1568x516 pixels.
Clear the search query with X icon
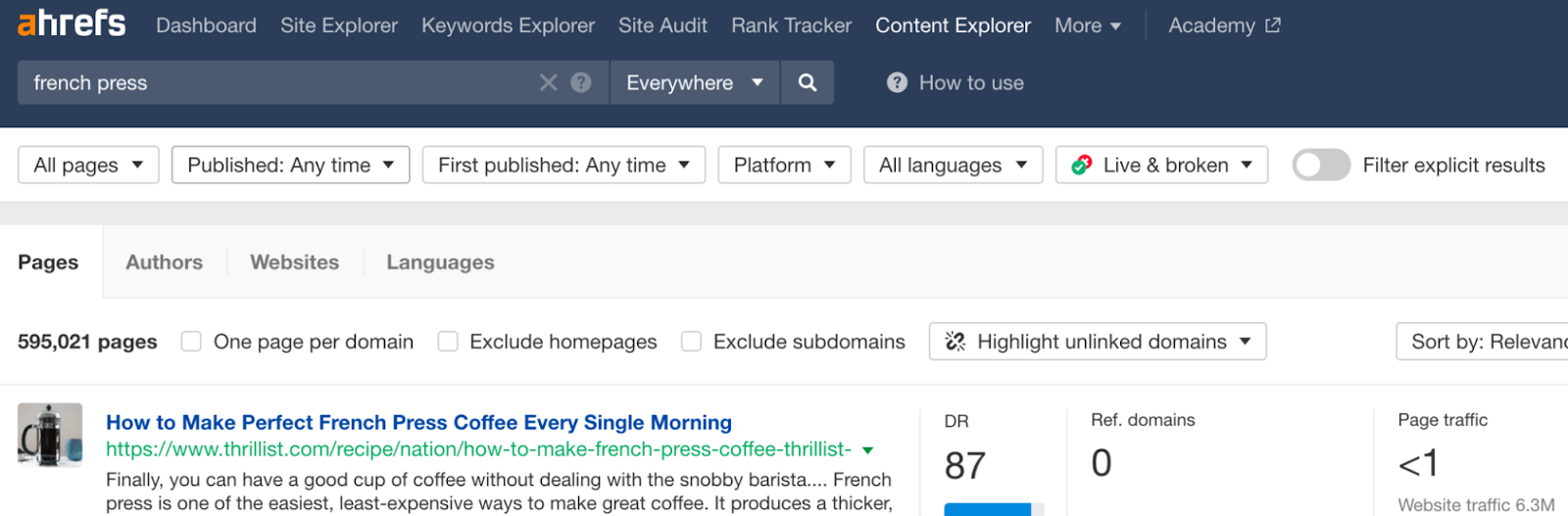(548, 83)
